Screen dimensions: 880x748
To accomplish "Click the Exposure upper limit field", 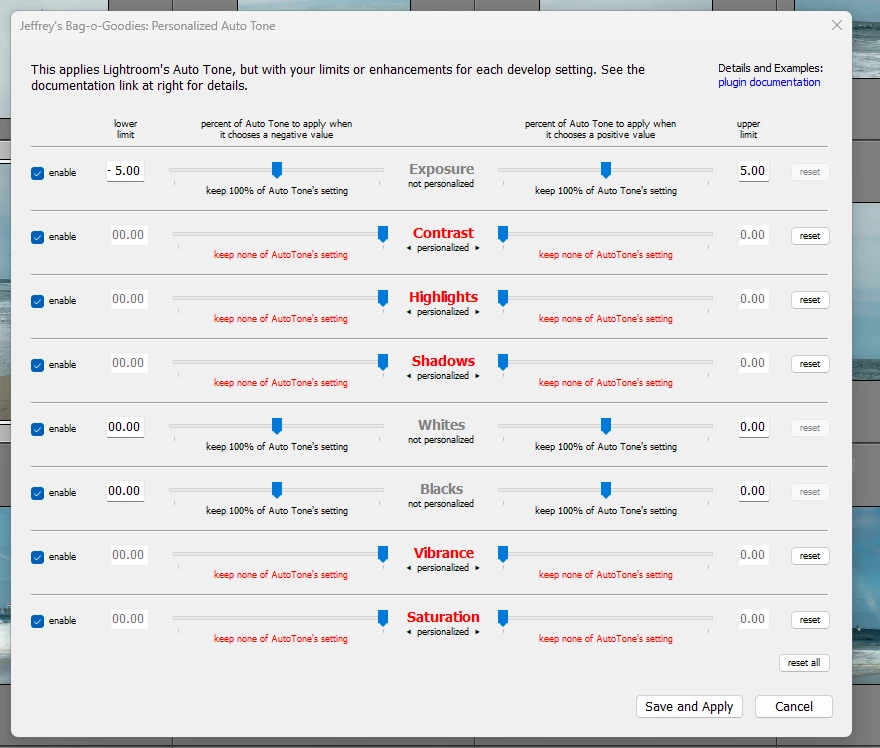I will (x=752, y=171).
